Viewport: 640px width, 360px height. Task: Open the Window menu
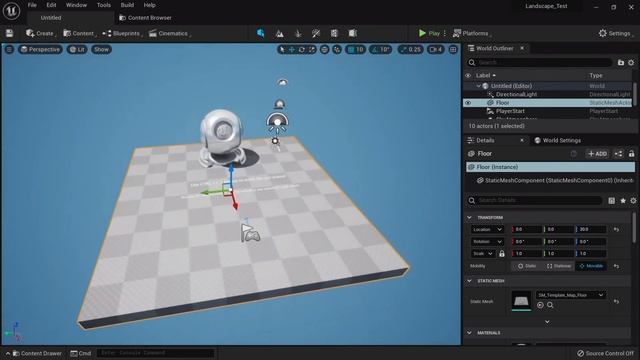(76, 5)
